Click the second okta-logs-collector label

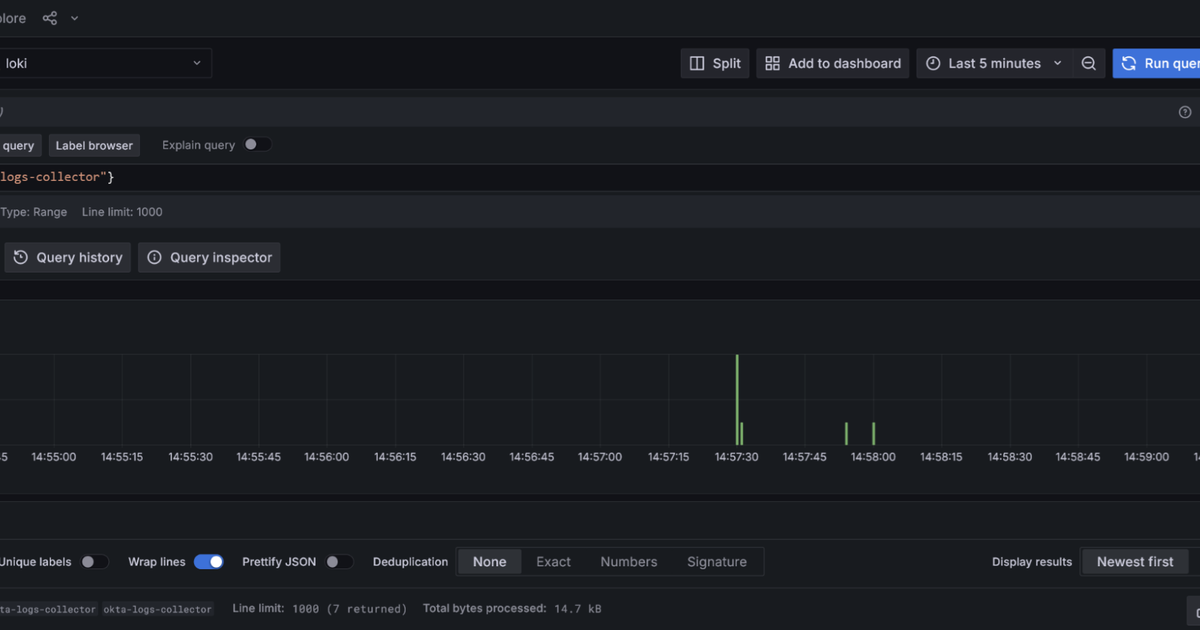pyautogui.click(x=158, y=609)
